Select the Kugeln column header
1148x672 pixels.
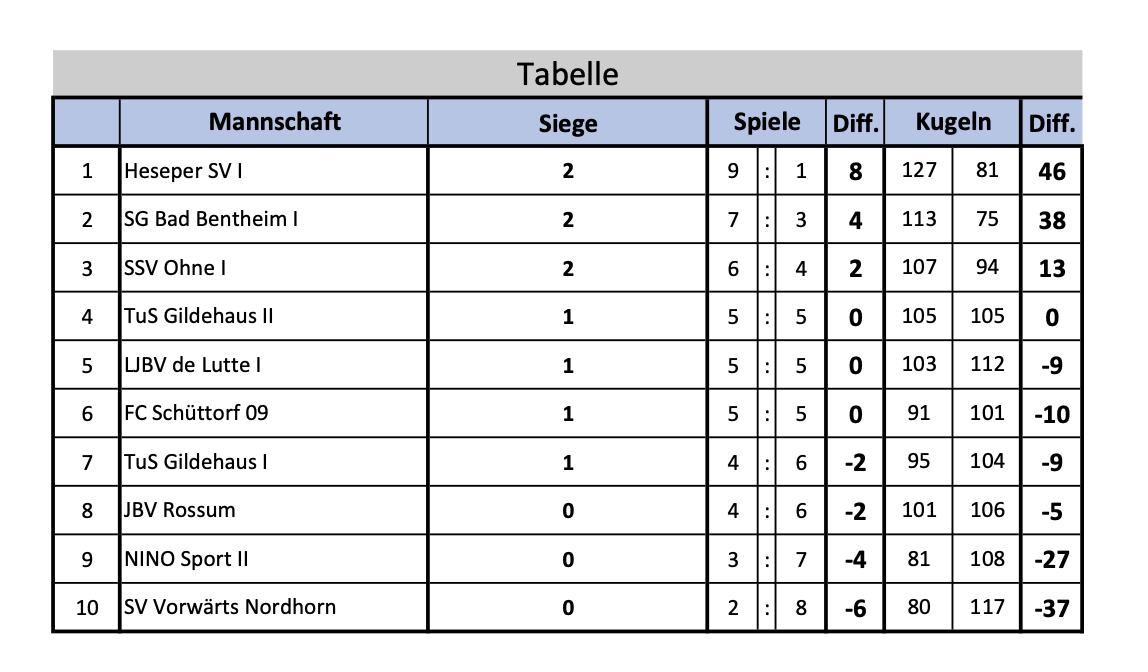tap(953, 122)
